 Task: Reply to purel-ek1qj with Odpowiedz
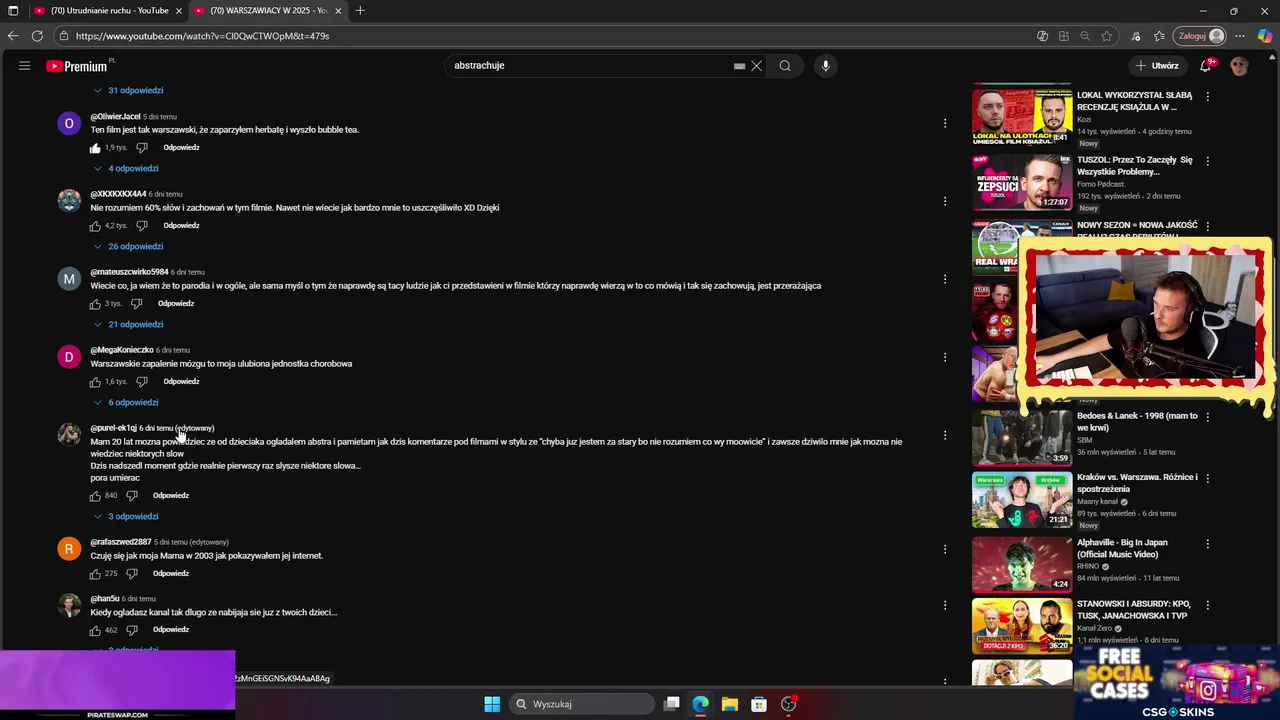[171, 496]
